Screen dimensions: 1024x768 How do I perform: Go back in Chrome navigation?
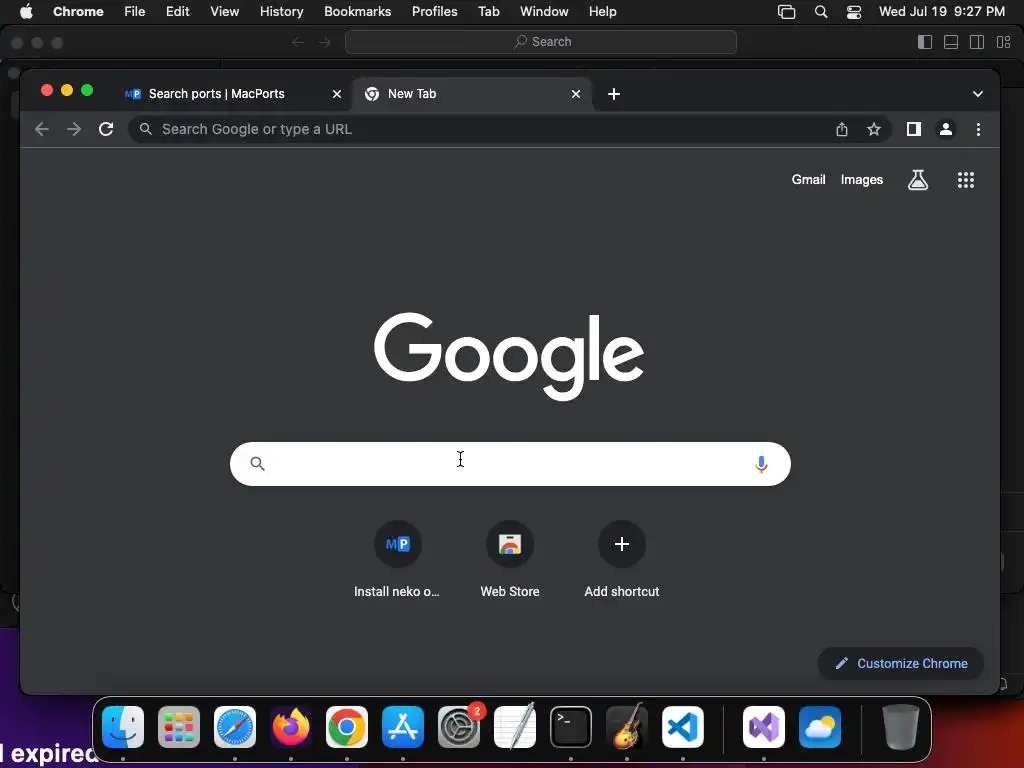(42, 129)
